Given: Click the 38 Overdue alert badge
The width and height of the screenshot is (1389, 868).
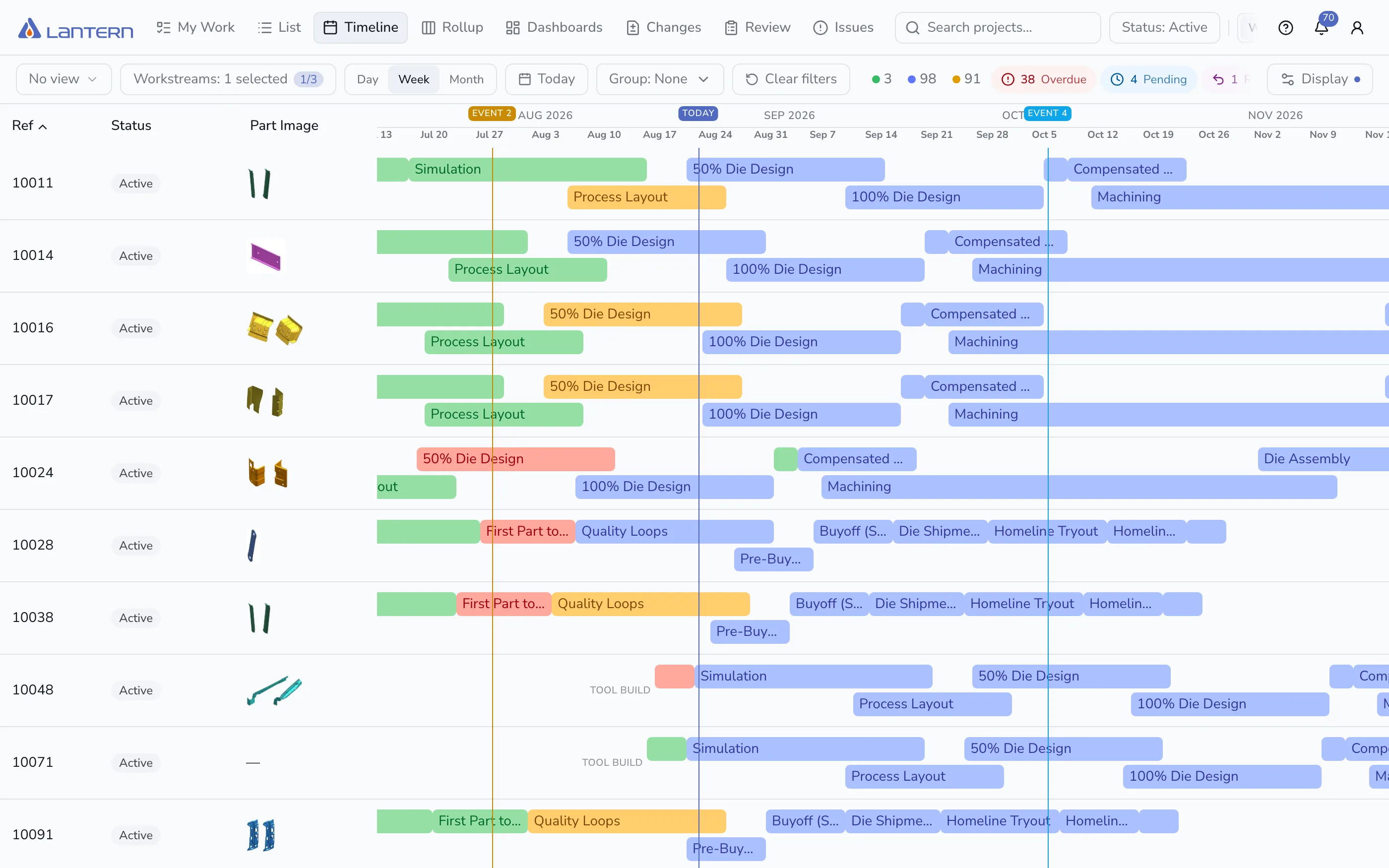Looking at the screenshot, I should tap(1043, 79).
